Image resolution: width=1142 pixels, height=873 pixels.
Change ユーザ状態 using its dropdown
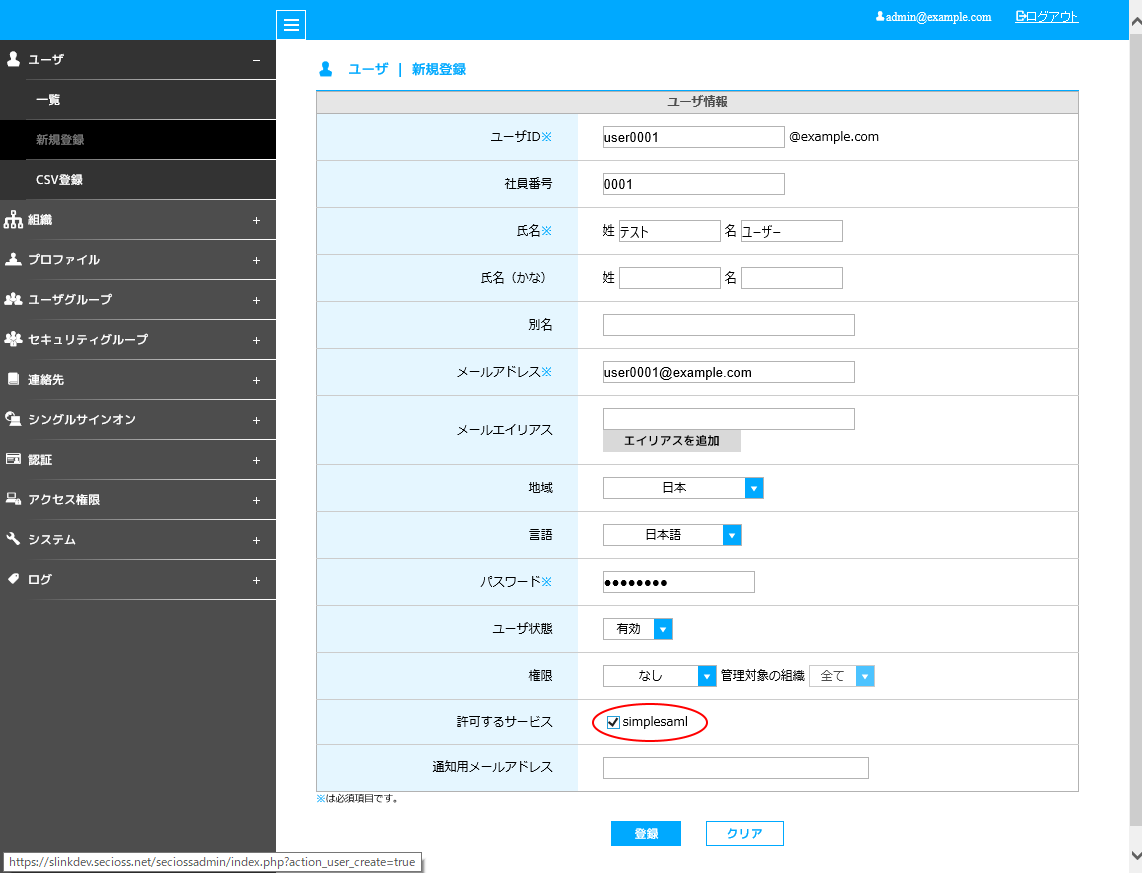coord(662,628)
